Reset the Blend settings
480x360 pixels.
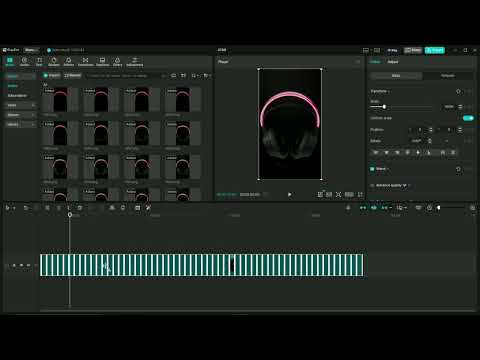pyautogui.click(x=458, y=169)
